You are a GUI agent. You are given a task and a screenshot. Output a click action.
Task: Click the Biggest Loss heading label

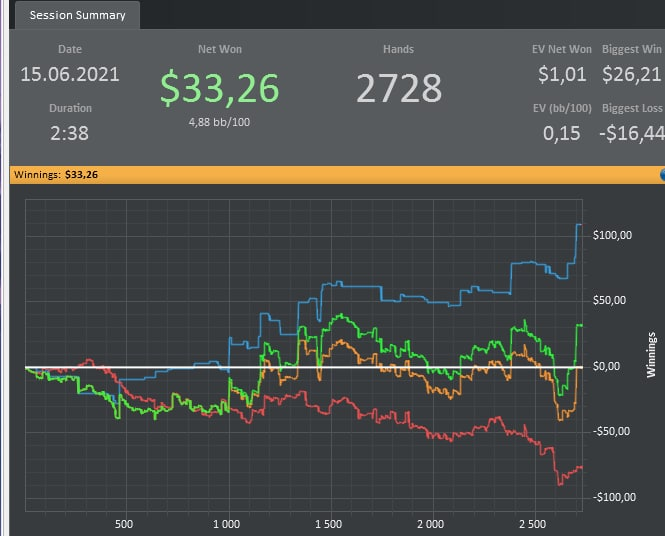(632, 108)
